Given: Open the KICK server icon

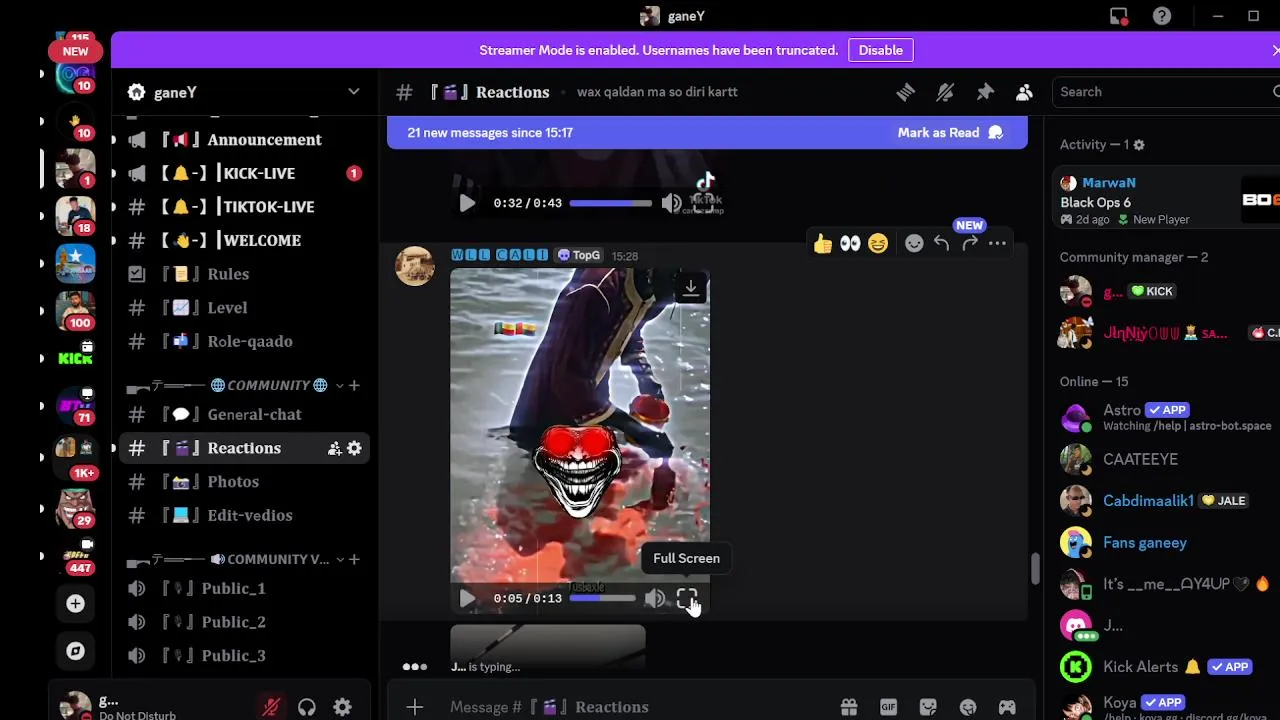Looking at the screenshot, I should point(75,358).
